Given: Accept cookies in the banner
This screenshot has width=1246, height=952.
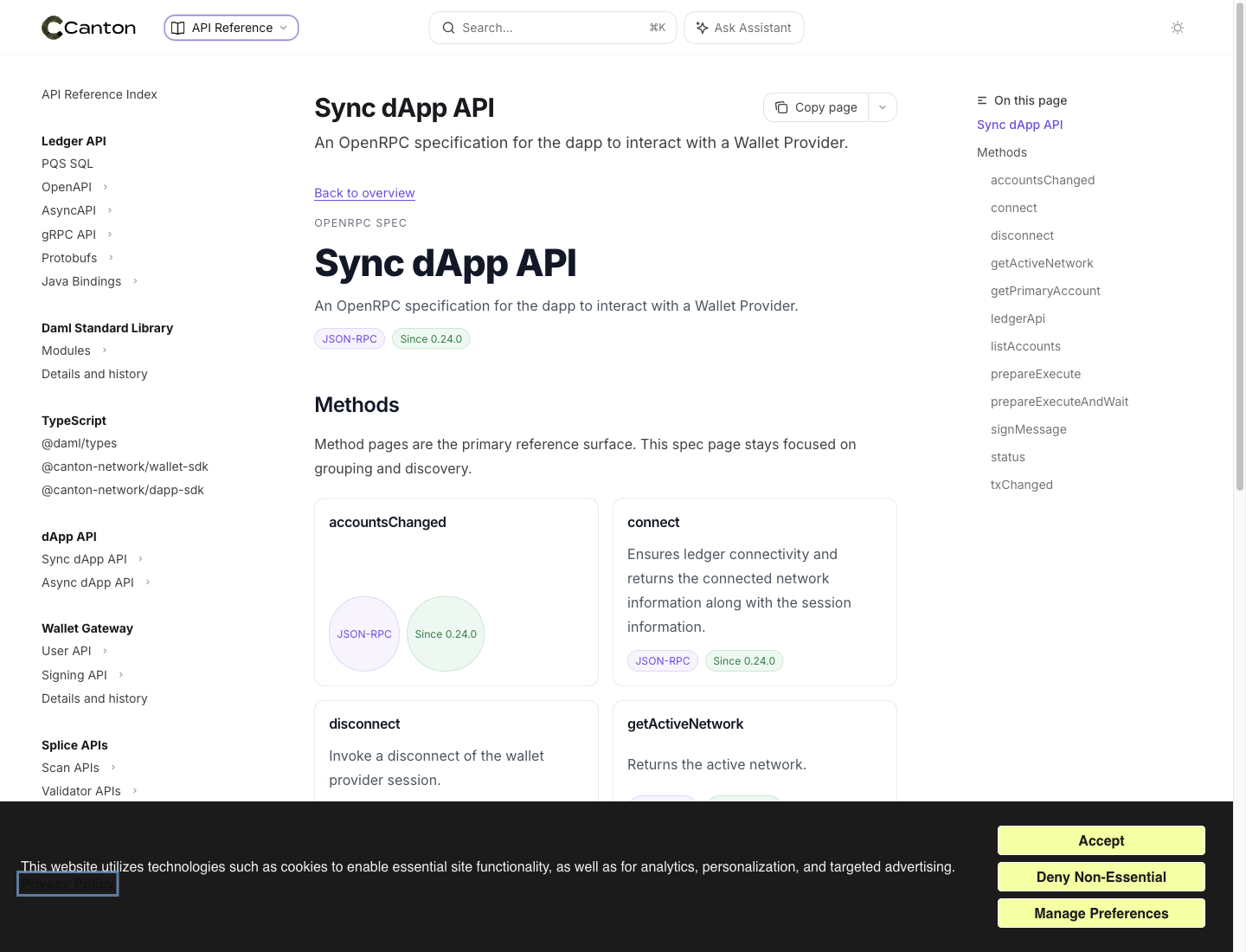Looking at the screenshot, I should 1101,840.
